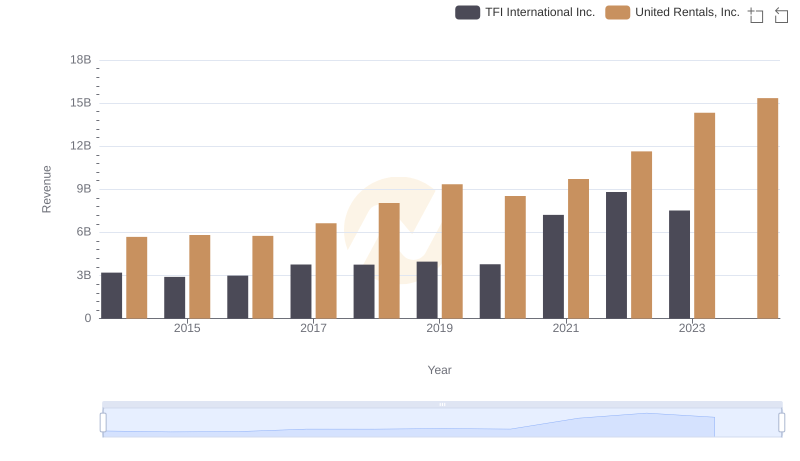
Task: Click the 2021 United Rentals bar
Action: point(579,248)
